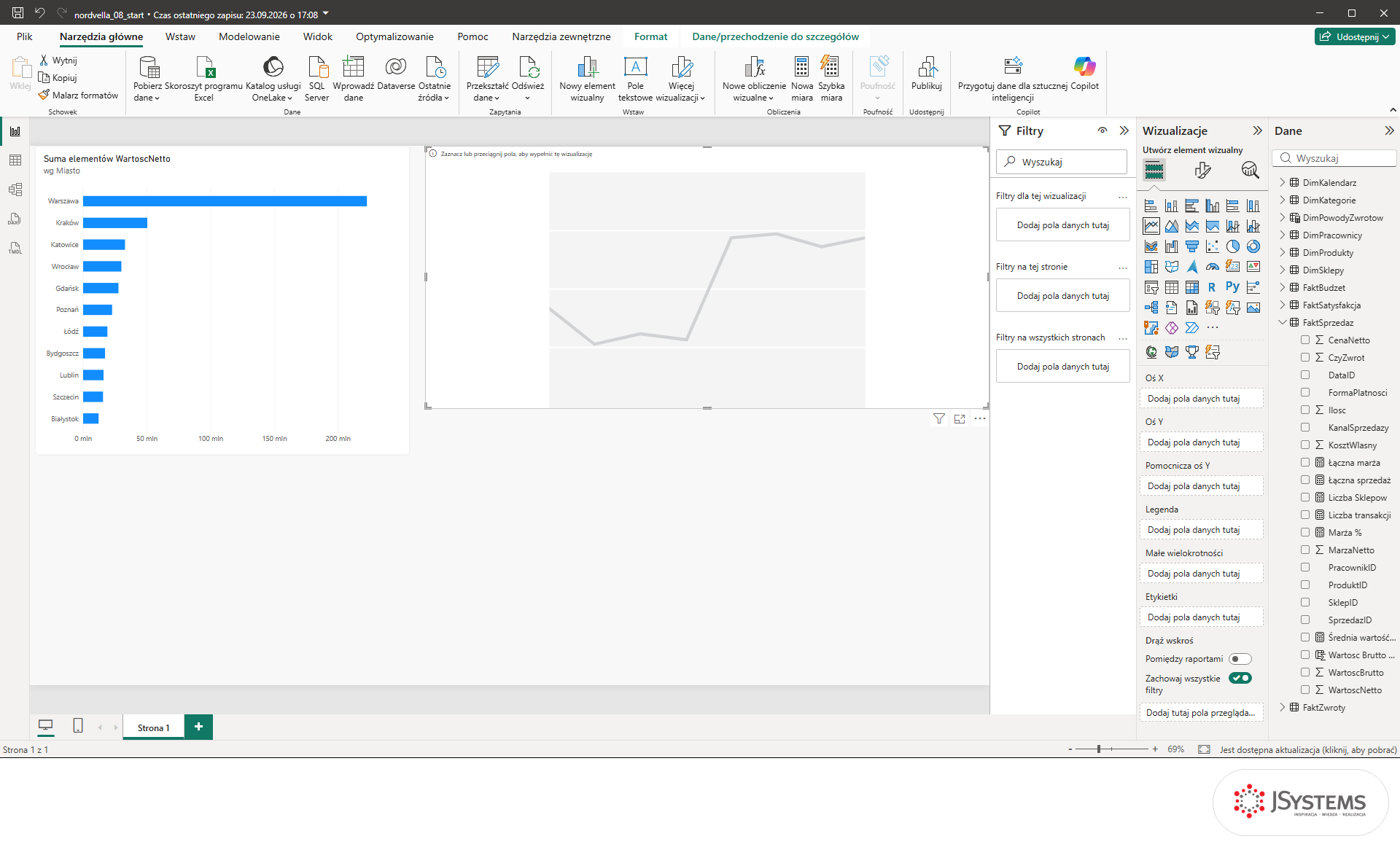
Task: Switch to Wstaw ribbon tab
Action: click(x=180, y=36)
